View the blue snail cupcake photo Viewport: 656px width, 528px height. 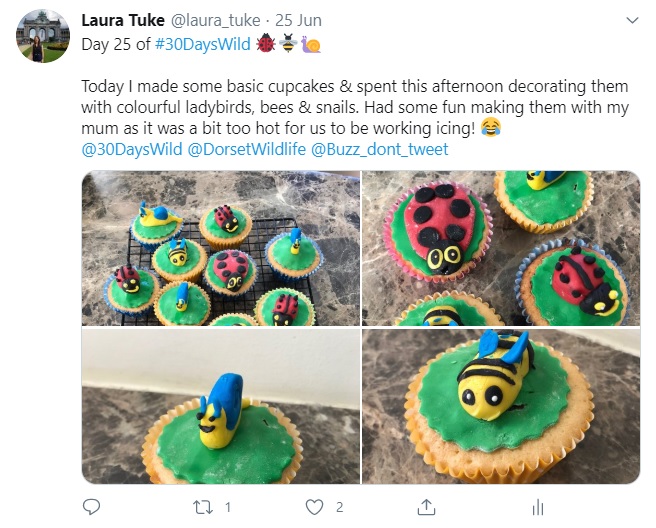[219, 407]
